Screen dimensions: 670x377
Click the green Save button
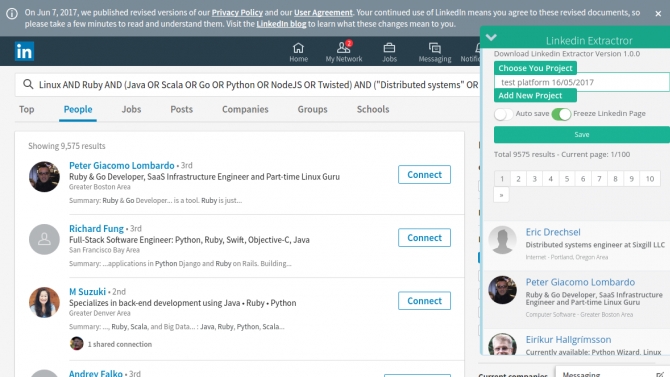pyautogui.click(x=582, y=135)
